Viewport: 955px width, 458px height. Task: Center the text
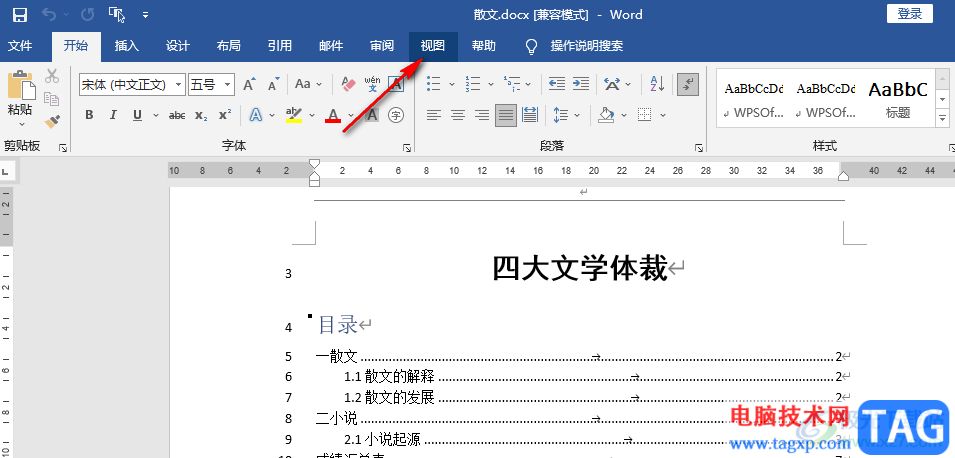(457, 114)
